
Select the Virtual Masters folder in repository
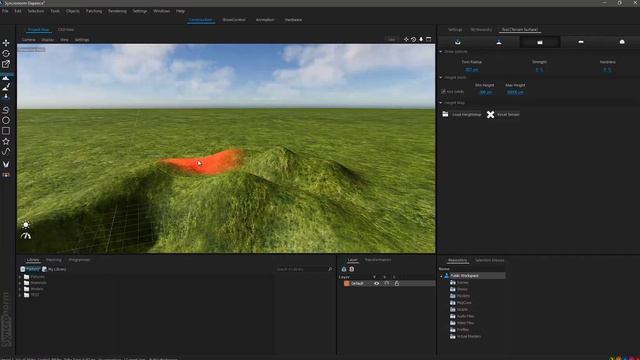coord(469,336)
